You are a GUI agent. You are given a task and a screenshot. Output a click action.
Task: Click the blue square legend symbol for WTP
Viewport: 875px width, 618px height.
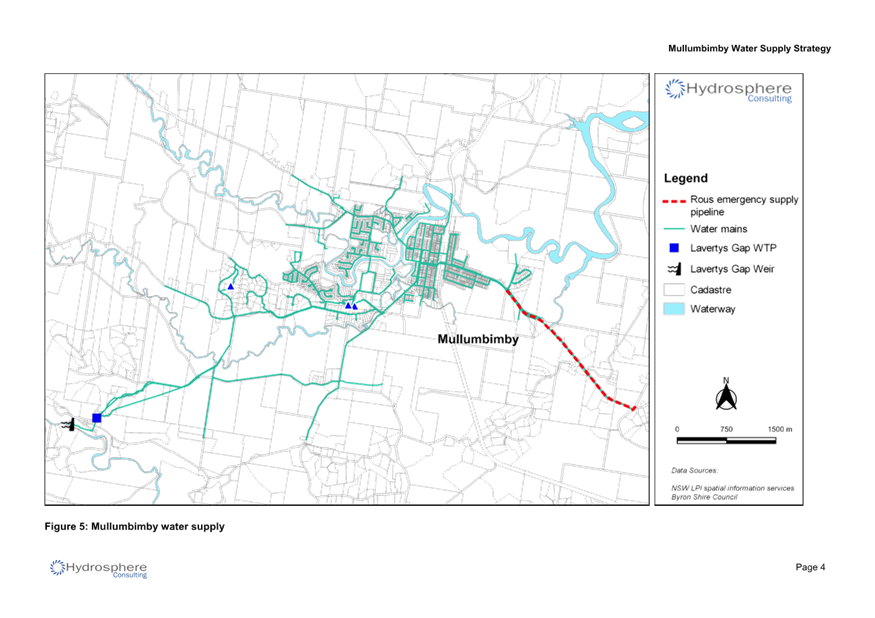[x=674, y=248]
